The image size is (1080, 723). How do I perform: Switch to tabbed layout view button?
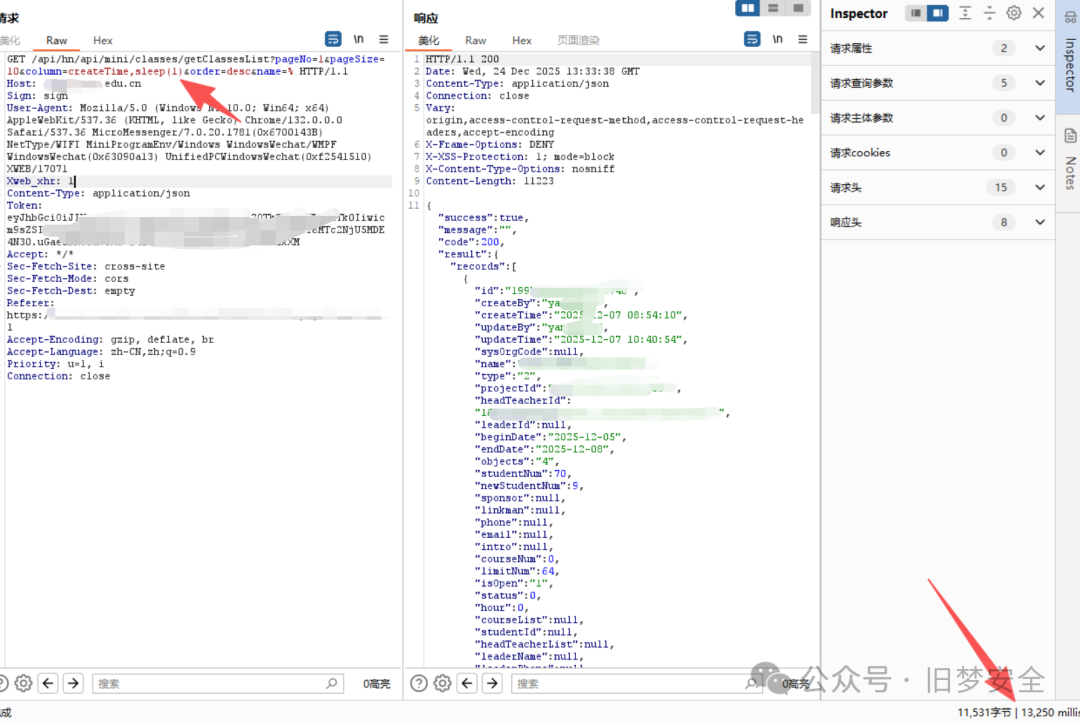coord(798,9)
